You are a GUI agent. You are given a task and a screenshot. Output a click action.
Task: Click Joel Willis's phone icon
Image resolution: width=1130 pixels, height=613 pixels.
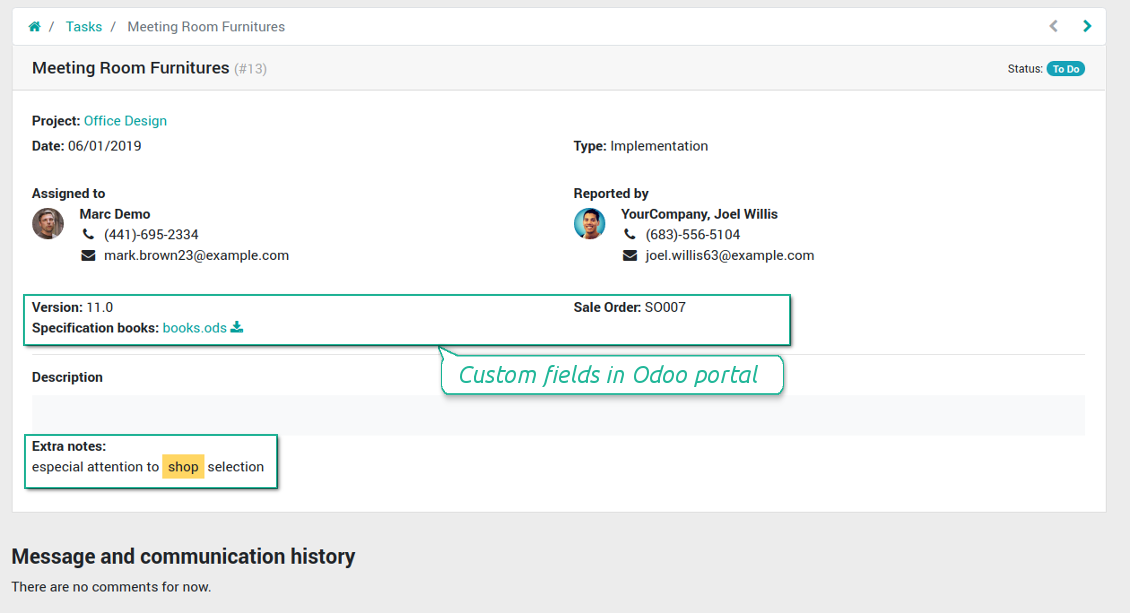(x=630, y=234)
